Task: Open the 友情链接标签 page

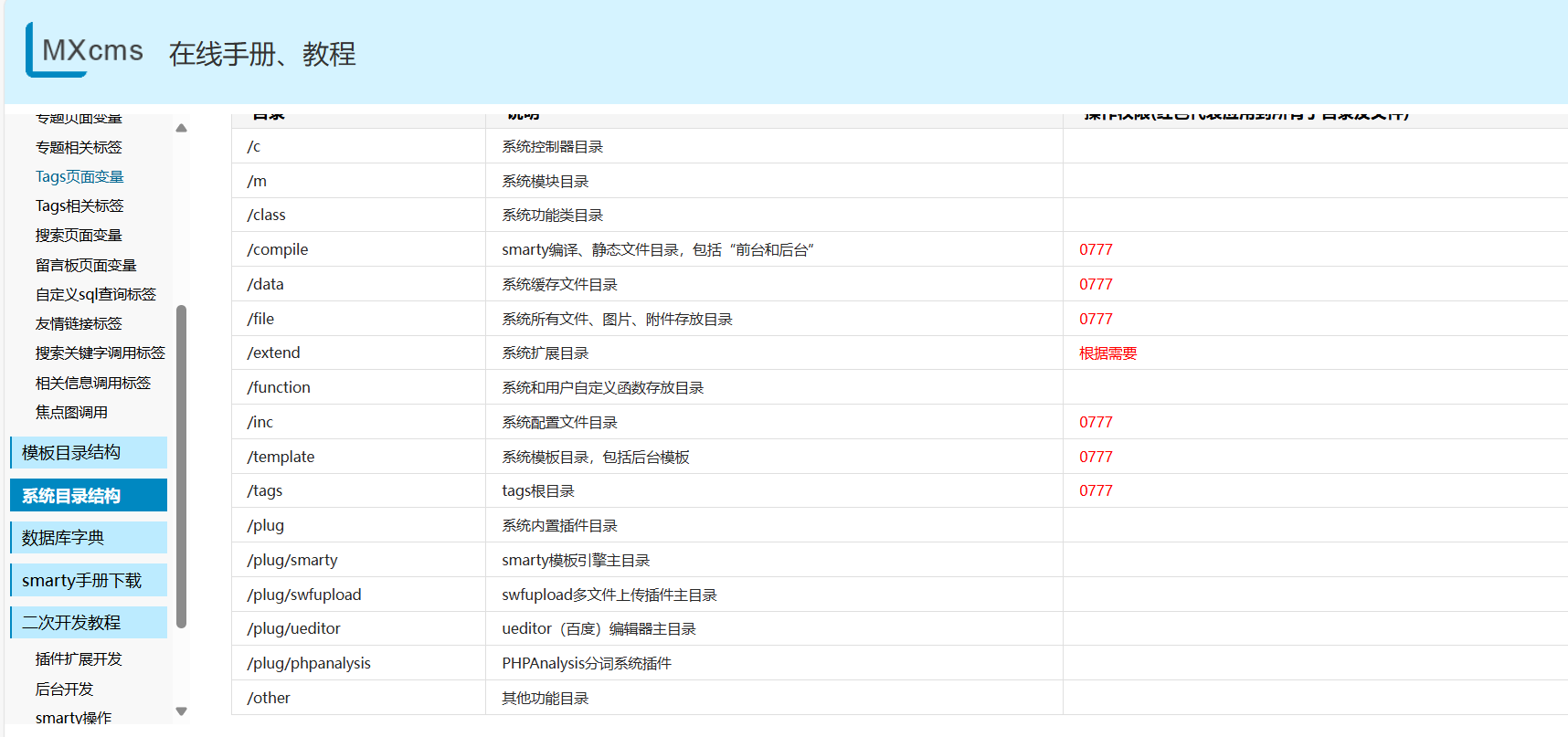Action: 79,323
